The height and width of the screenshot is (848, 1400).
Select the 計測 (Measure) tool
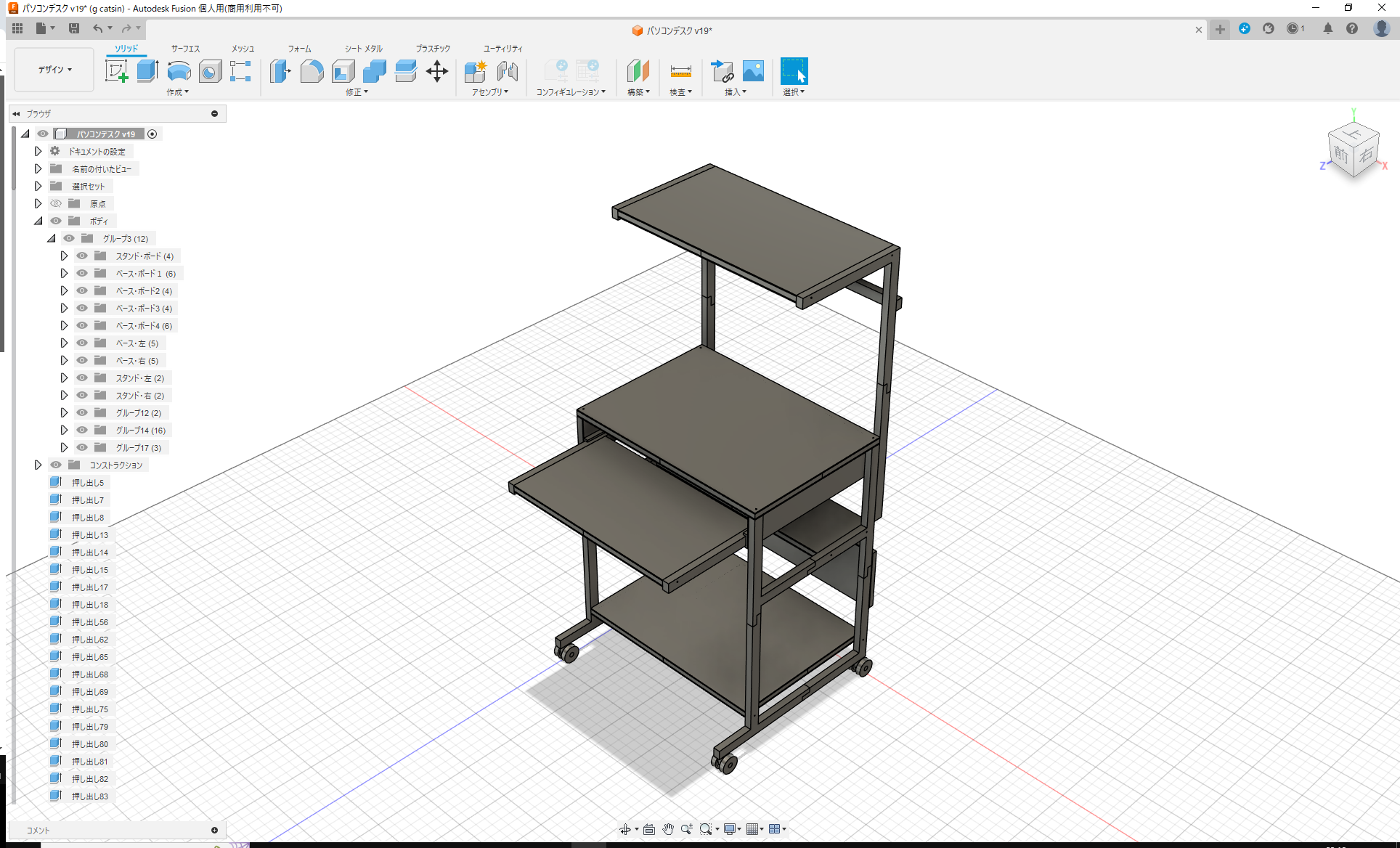pyautogui.click(x=680, y=72)
